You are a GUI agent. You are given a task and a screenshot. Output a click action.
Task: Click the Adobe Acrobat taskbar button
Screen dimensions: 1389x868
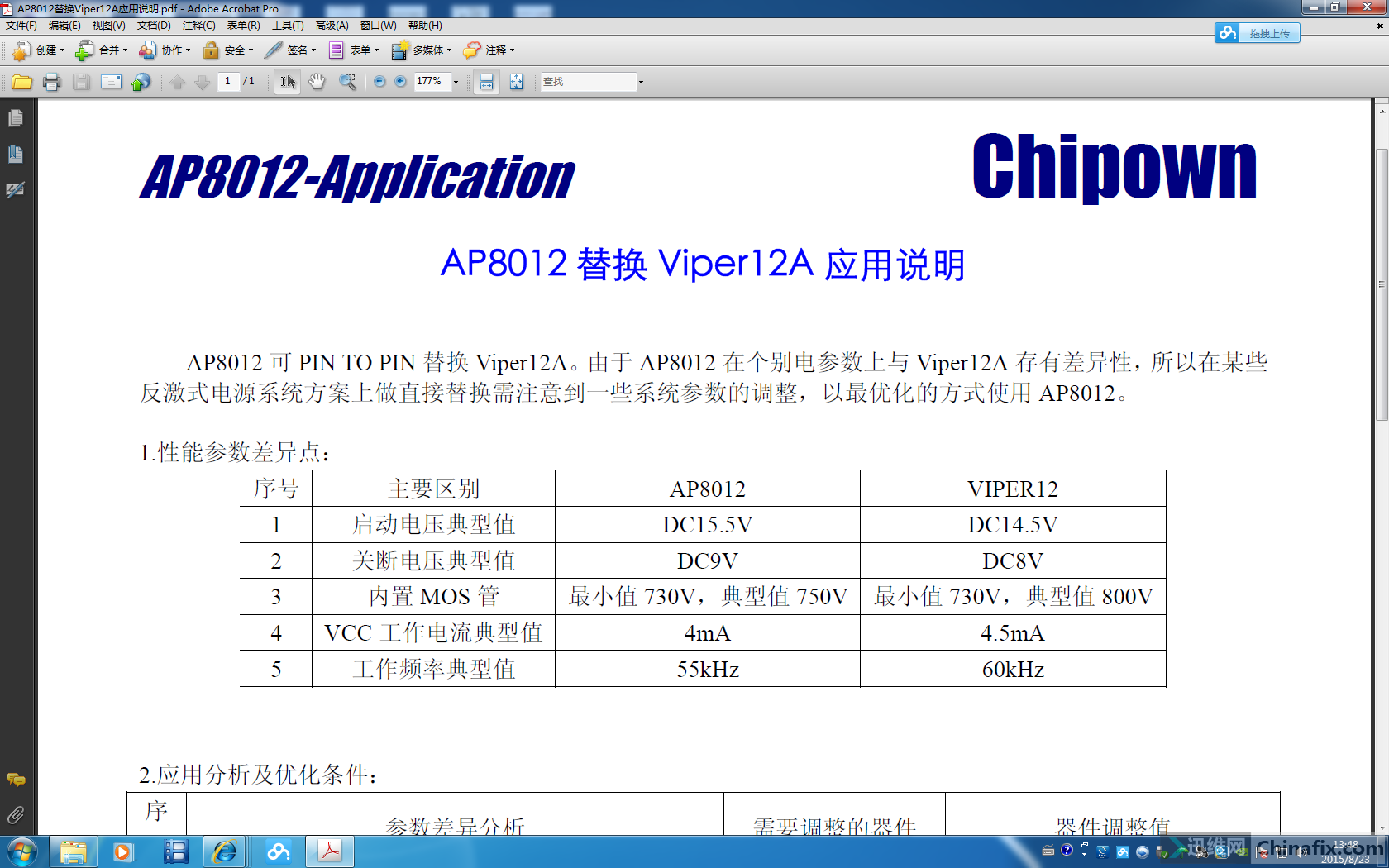click(330, 851)
